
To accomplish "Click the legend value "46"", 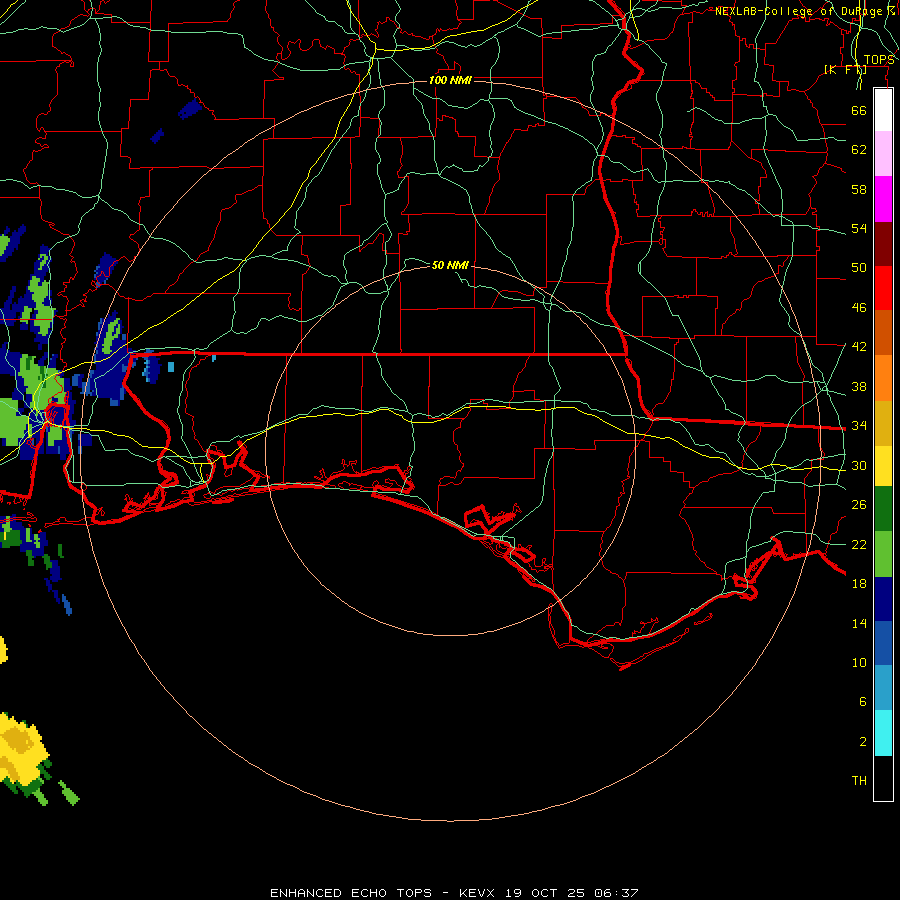I will point(859,308).
